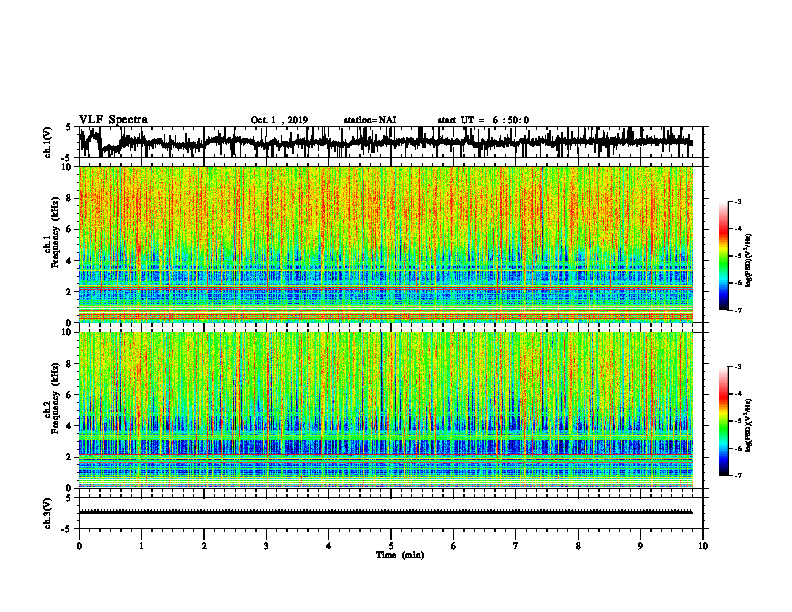792x612 pixels.
Task: Click the ch.2 colorbar "log(PSD)(V²/Hz)" label
Action: (749, 424)
